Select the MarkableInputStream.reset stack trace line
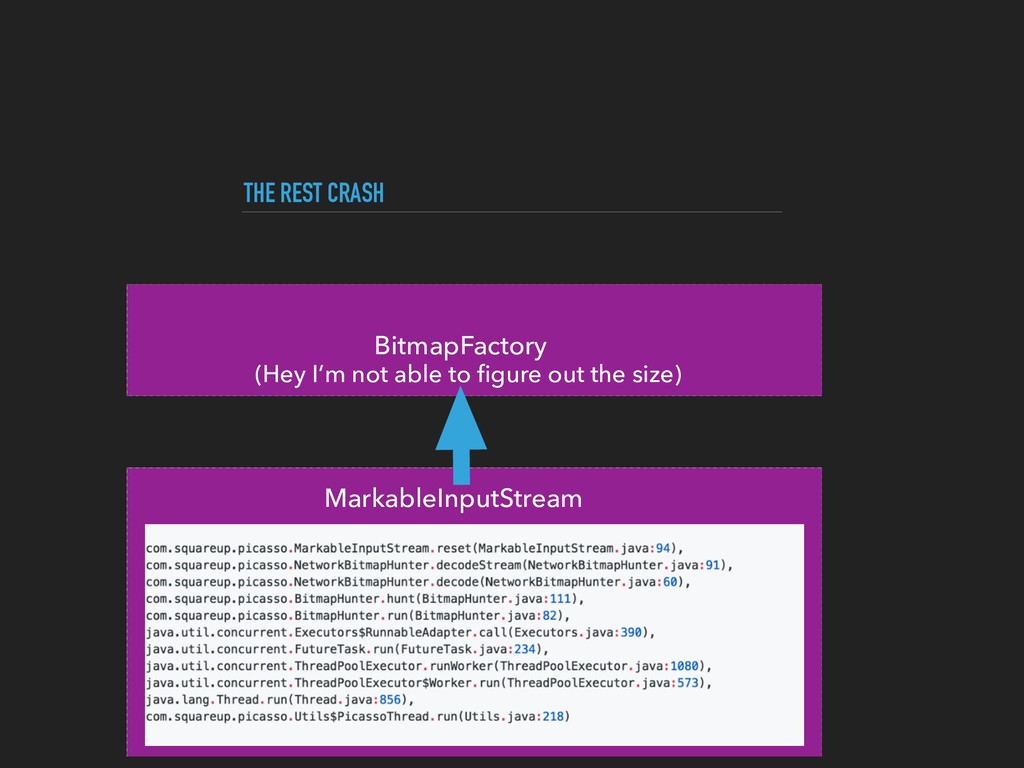This screenshot has height=768, width=1024. [x=414, y=549]
